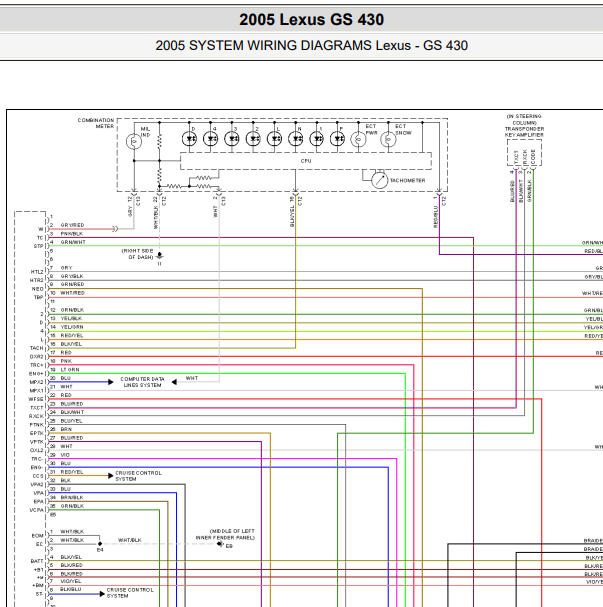Click the arrowhead on the BLU wire into COMPUTER DATA LINES SYSTEM
The width and height of the screenshot is (603, 607).
coord(111,382)
